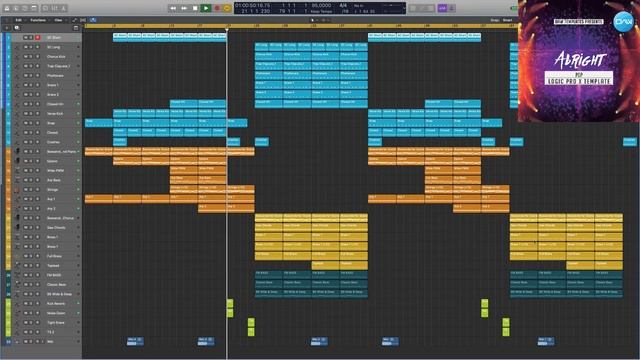640x360 pixels.
Task: Click the Kick Rewind green color strip
Action: tap(8, 304)
